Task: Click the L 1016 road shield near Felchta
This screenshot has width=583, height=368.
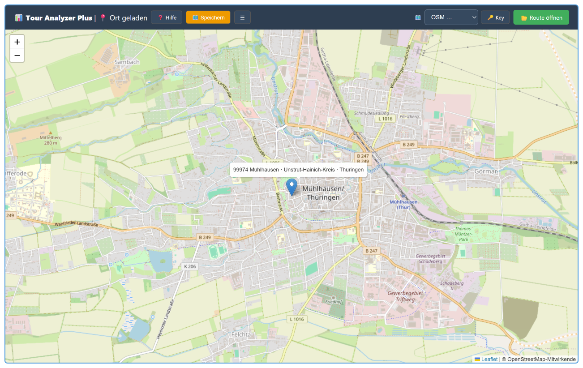Action: click(x=297, y=319)
